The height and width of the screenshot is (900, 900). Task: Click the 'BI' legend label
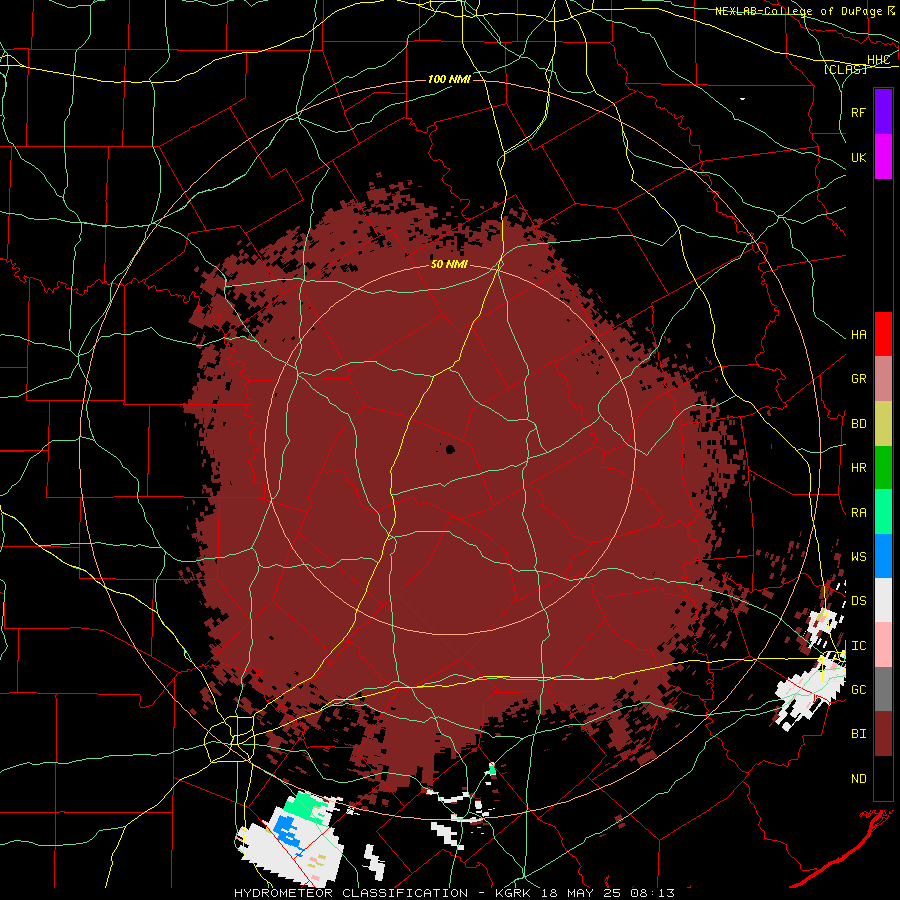[859, 734]
